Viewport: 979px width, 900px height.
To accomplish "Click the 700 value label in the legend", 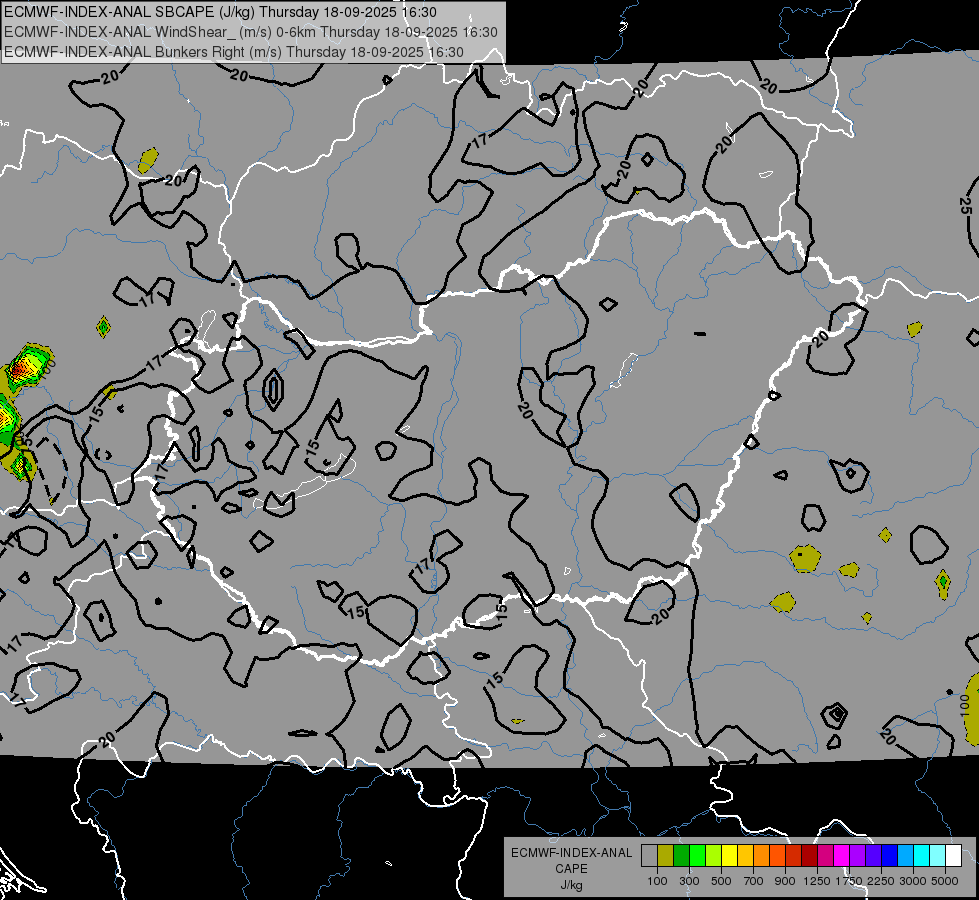I will pyautogui.click(x=754, y=881).
